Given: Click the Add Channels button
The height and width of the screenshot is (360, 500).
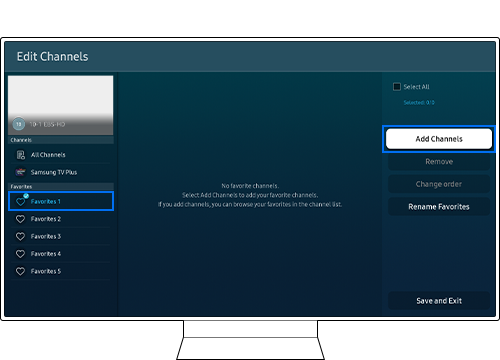Looking at the screenshot, I should (x=439, y=139).
